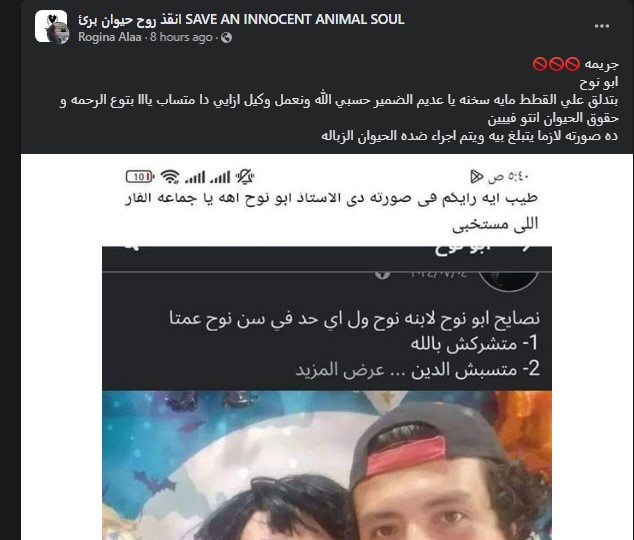Click the Wi-Fi icon in the screenshot
The image size is (634, 540).
click(x=170, y=177)
